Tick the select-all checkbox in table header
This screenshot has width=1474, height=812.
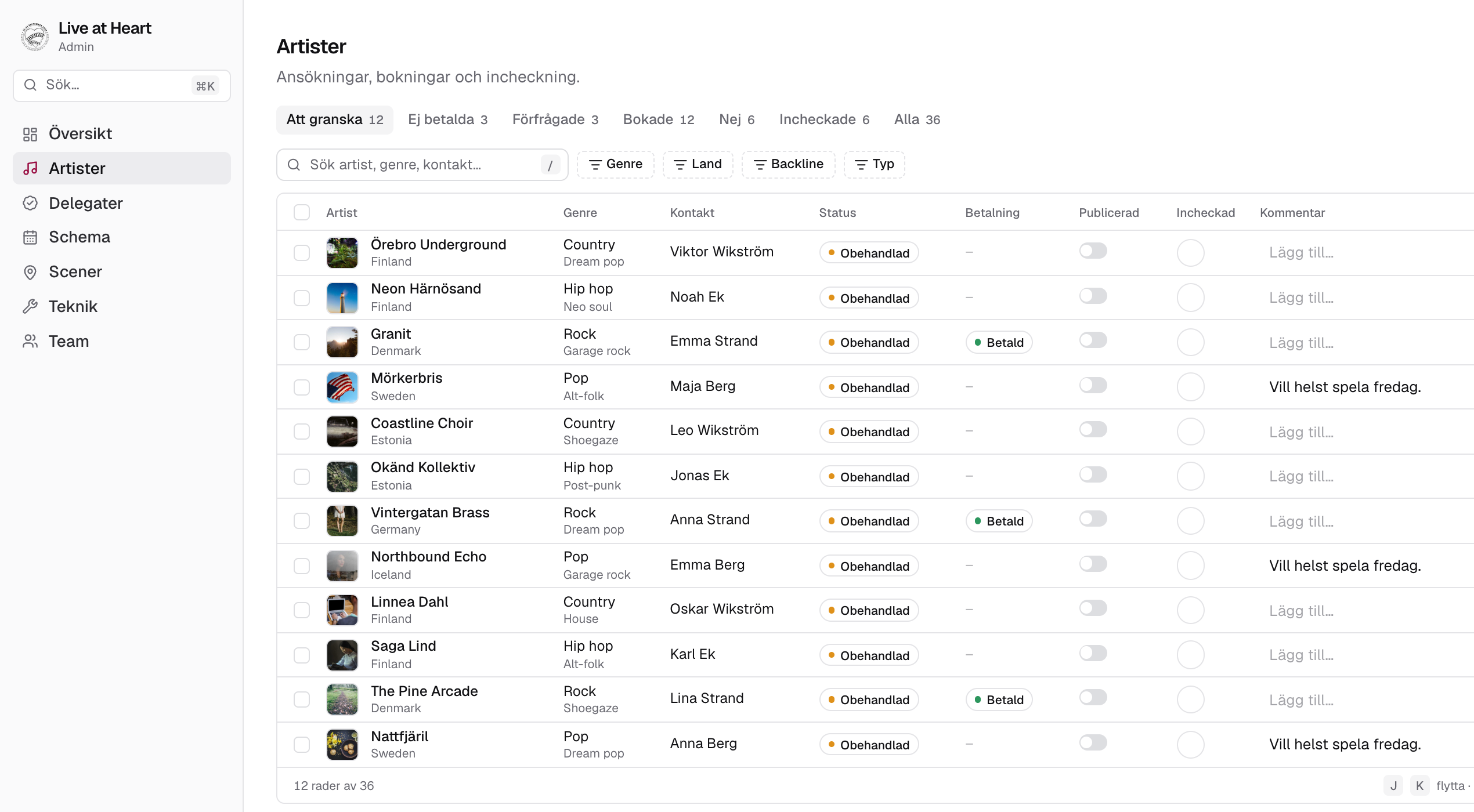click(x=302, y=213)
